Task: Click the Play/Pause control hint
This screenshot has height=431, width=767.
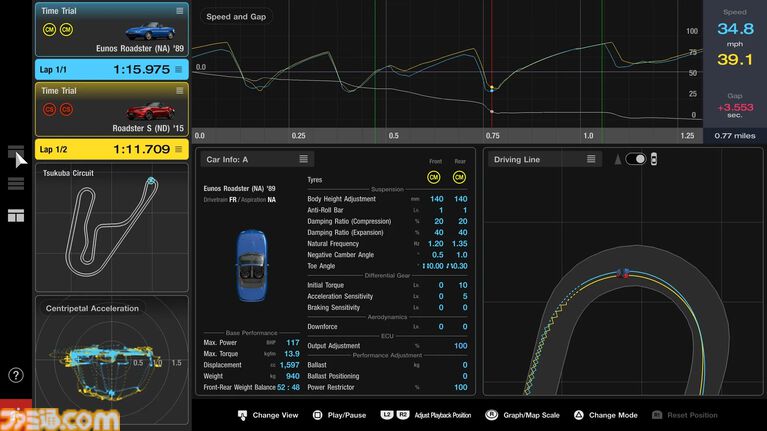Action: coord(340,414)
